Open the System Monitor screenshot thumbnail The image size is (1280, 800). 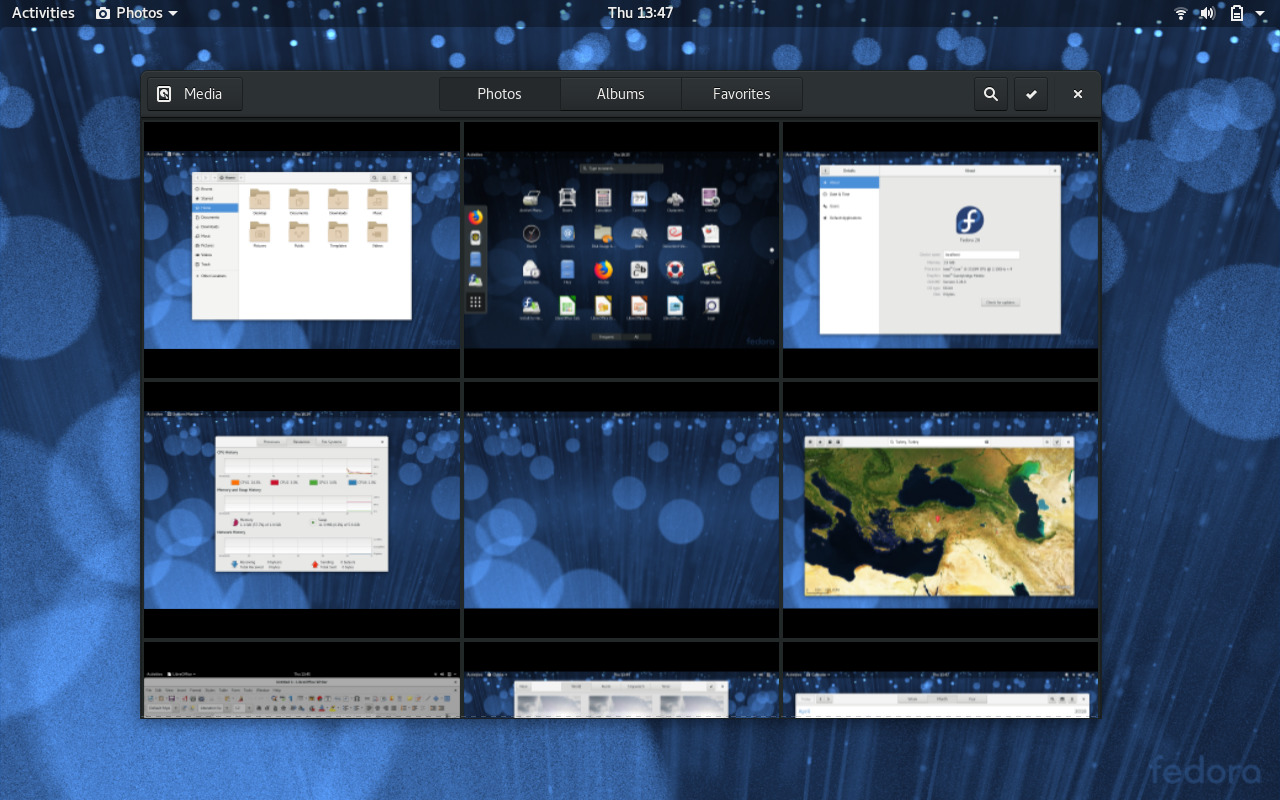point(302,510)
